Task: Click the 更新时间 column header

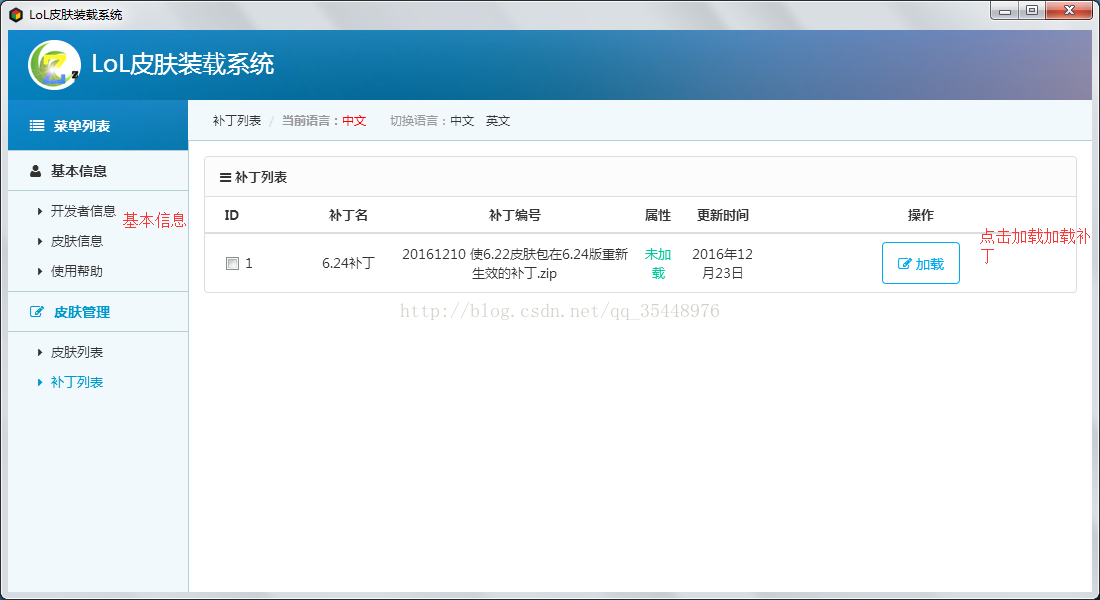Action: (x=723, y=215)
